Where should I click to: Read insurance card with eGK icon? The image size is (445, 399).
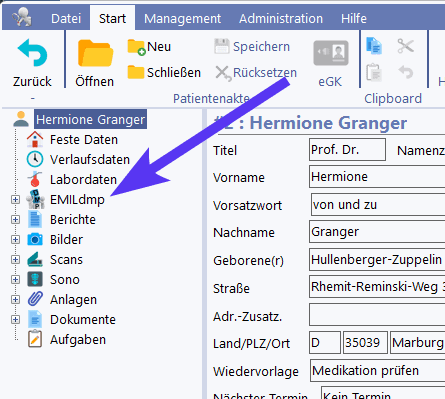coord(331,53)
